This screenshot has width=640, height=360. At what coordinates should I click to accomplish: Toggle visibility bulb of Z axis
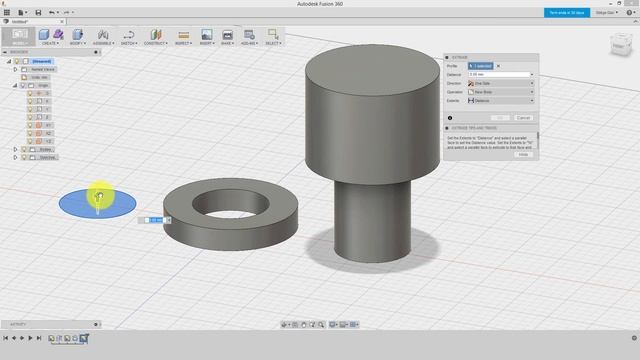30,117
